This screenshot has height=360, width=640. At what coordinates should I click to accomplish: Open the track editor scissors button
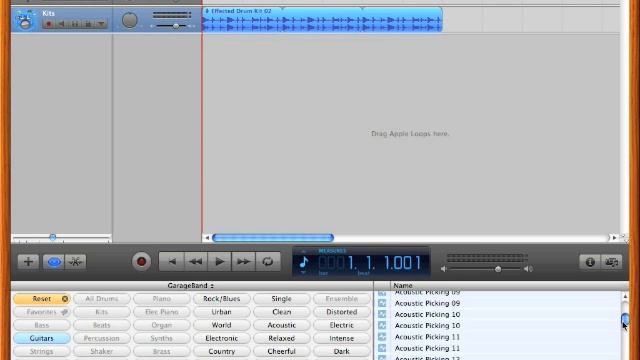[x=76, y=262]
